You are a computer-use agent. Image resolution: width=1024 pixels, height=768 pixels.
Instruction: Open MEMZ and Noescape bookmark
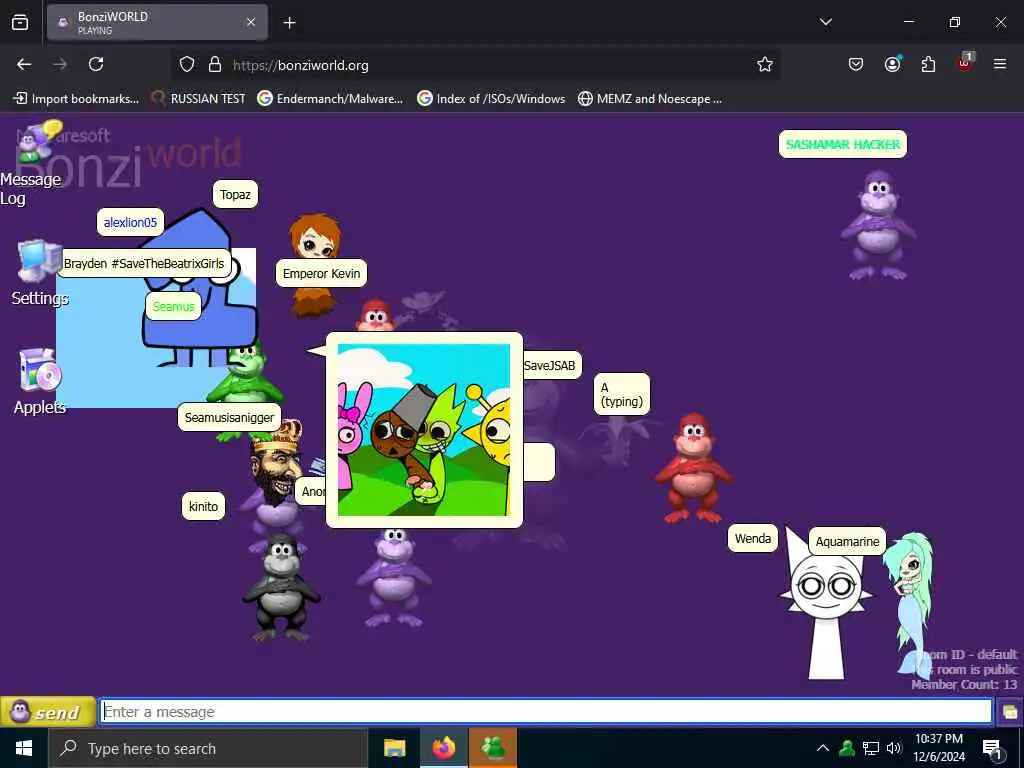click(650, 99)
